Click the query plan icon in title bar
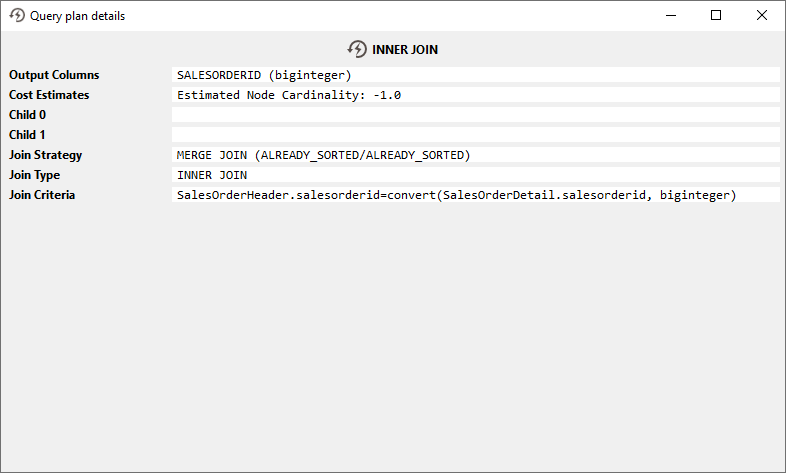The height and width of the screenshot is (473, 786). [x=17, y=16]
